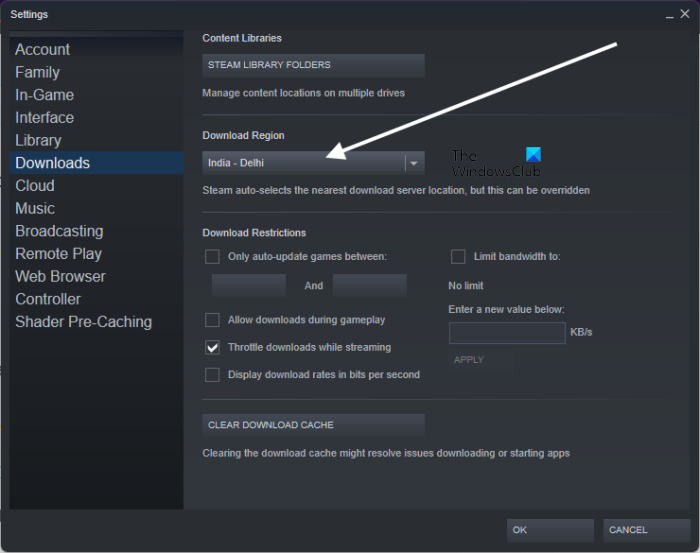
Task: Open the Account settings section
Action: point(42,50)
